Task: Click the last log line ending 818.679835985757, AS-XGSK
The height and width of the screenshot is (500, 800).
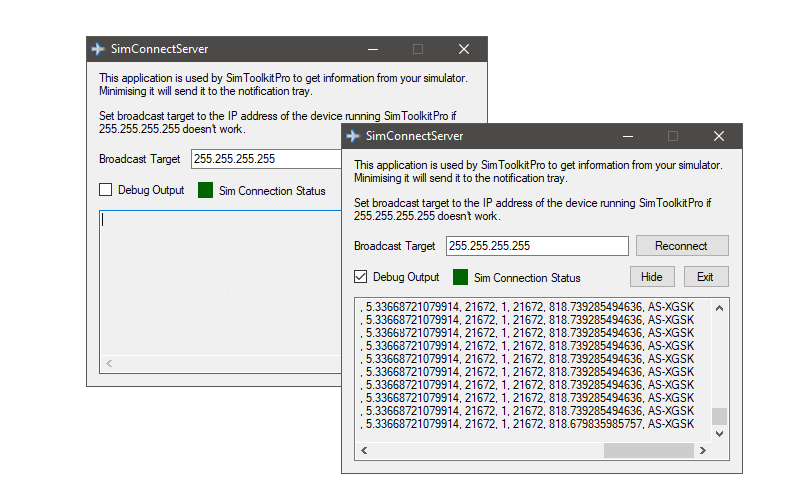Action: tap(527, 424)
